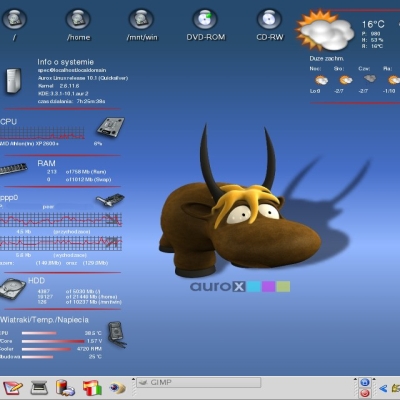400x400 pixels.
Task: Click the RAM memory stick icon
Action: pyautogui.click(x=13, y=168)
